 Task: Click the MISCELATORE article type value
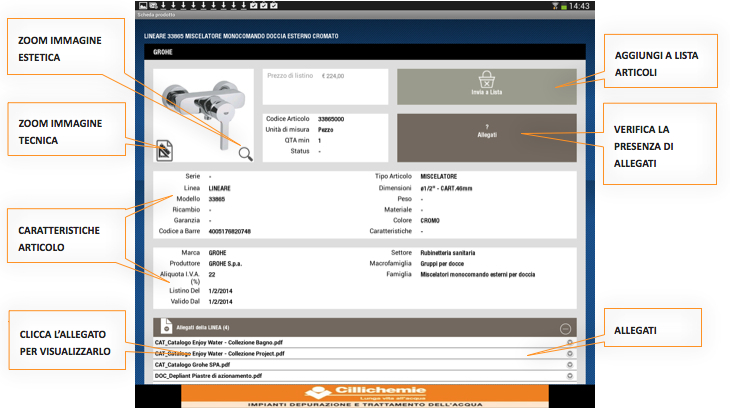pyautogui.click(x=439, y=177)
